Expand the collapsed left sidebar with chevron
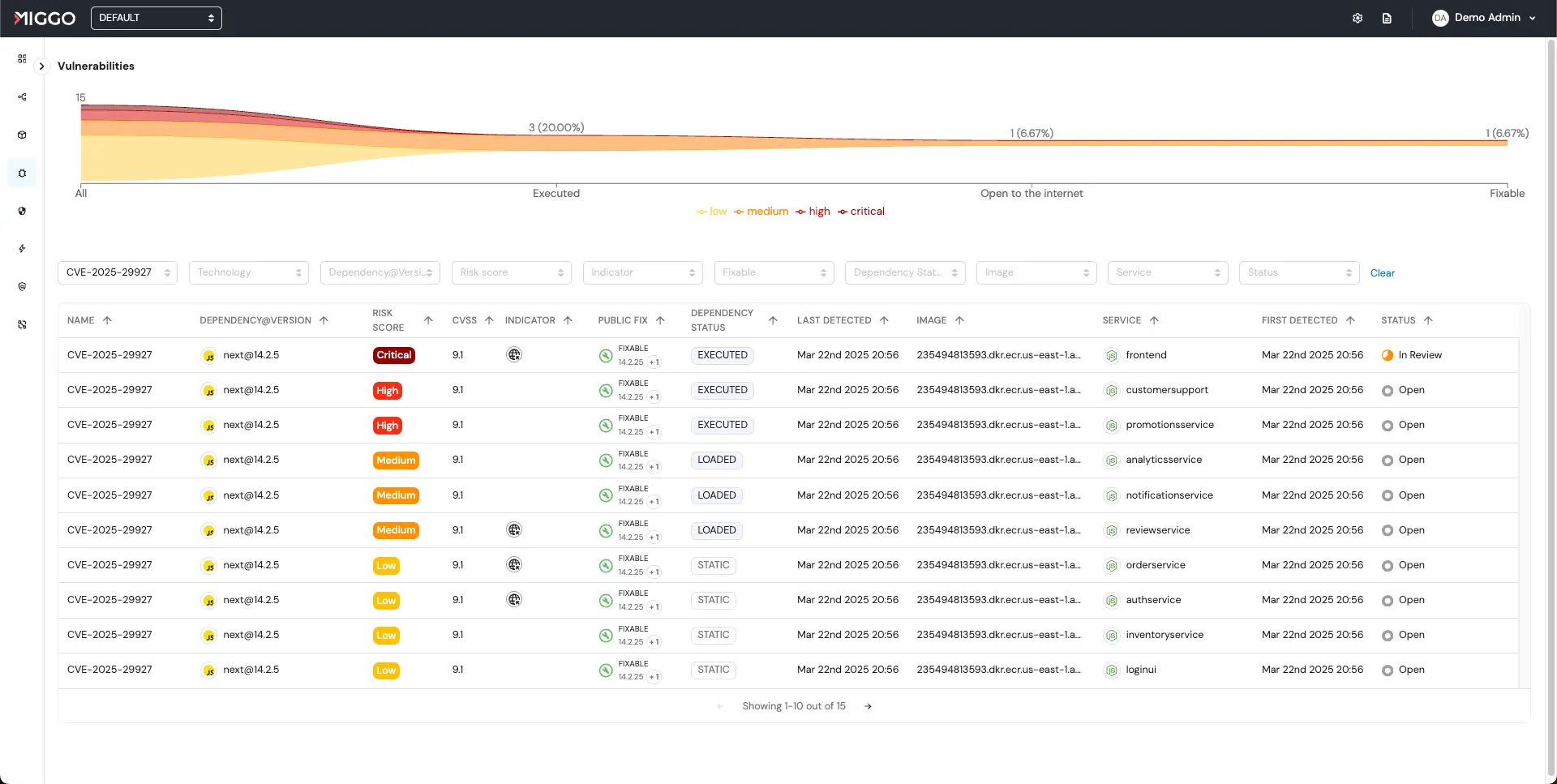The image size is (1557, 784). tap(41, 66)
